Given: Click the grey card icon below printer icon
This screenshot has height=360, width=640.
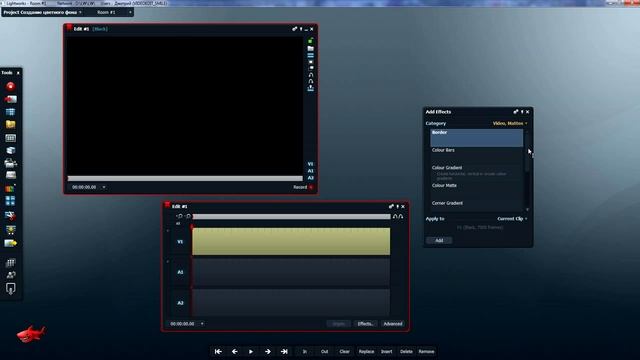Looking at the screenshot, I should tap(11, 175).
